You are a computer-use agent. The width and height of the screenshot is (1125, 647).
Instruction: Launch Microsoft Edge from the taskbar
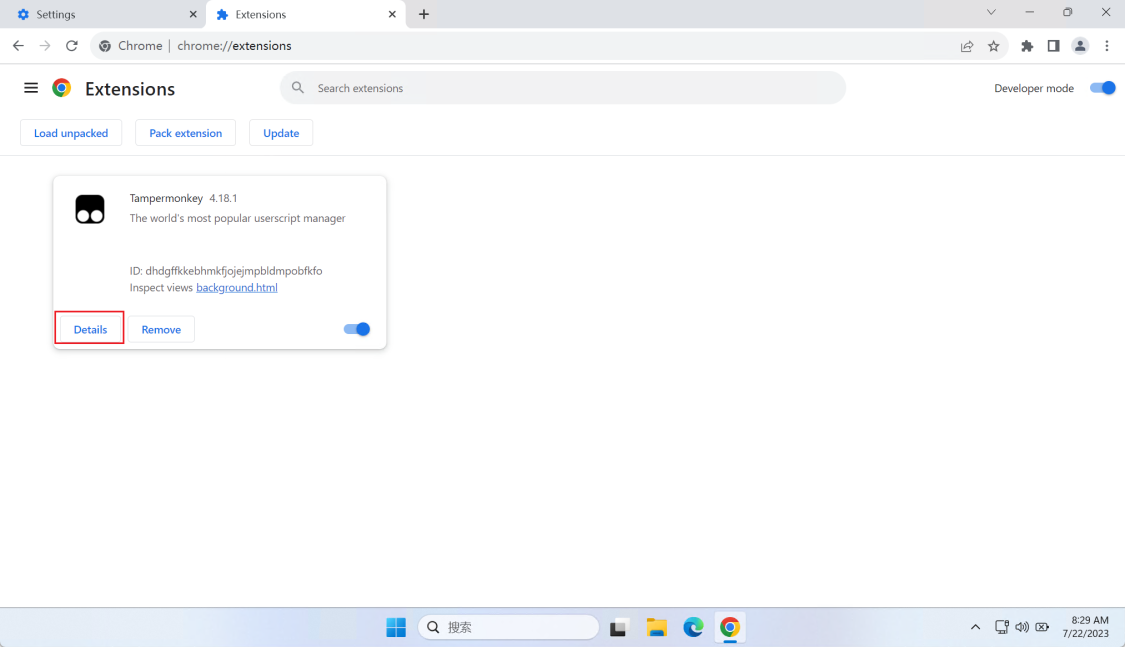point(693,628)
